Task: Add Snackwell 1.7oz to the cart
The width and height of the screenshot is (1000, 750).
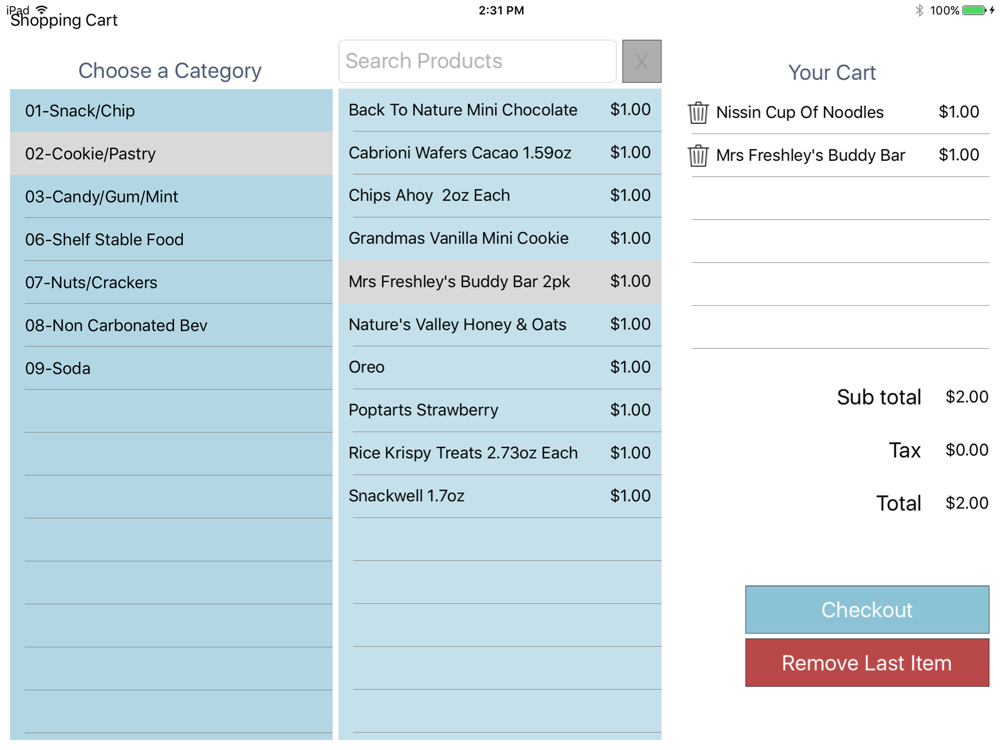Action: click(499, 496)
